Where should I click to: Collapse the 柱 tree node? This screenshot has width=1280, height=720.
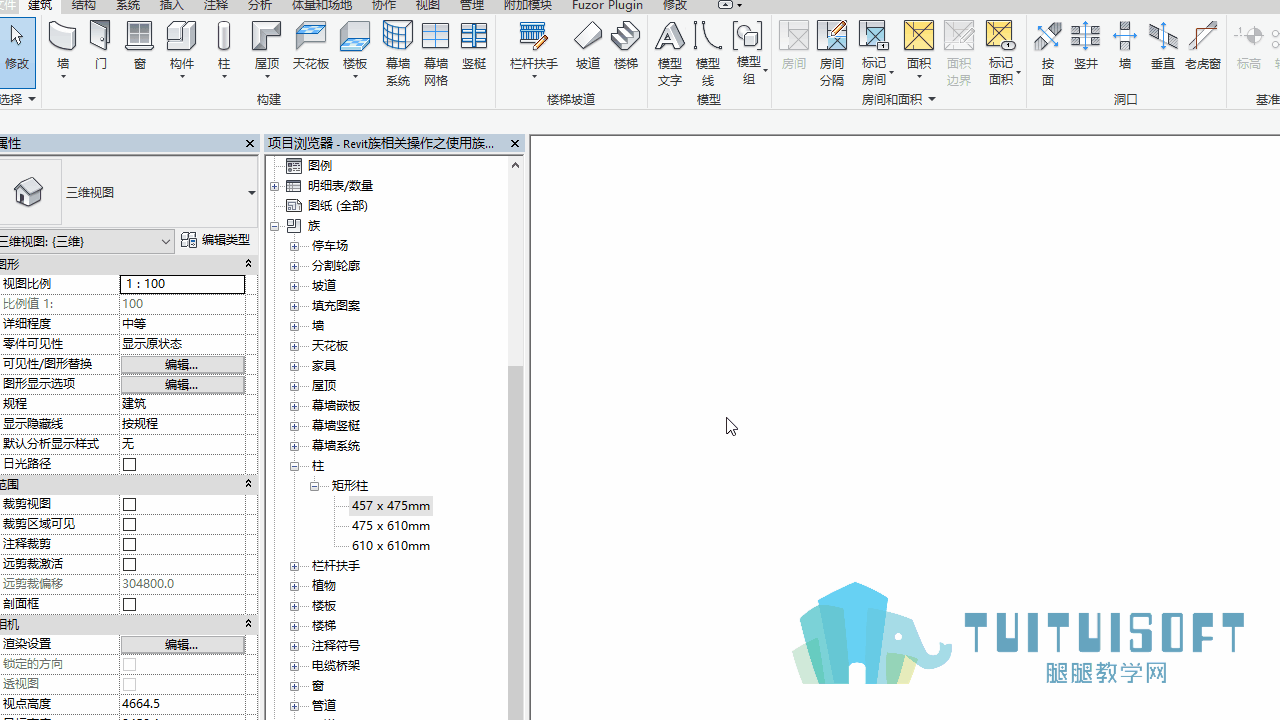(295, 465)
